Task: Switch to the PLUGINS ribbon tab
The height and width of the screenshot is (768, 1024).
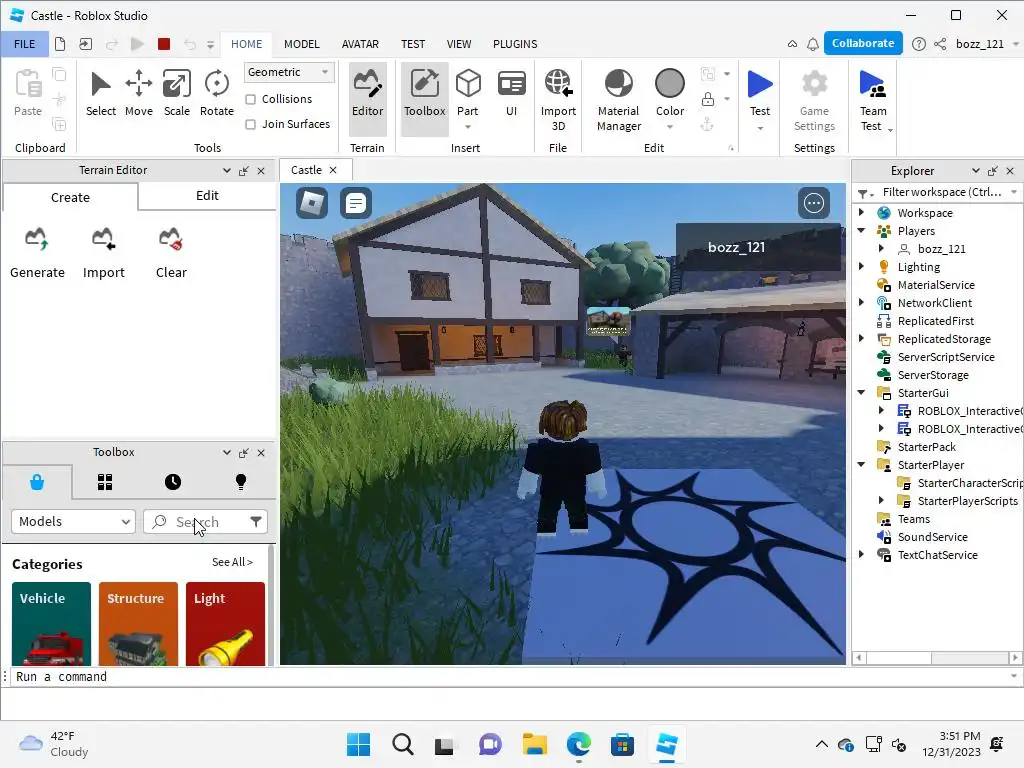Action: pyautogui.click(x=515, y=44)
